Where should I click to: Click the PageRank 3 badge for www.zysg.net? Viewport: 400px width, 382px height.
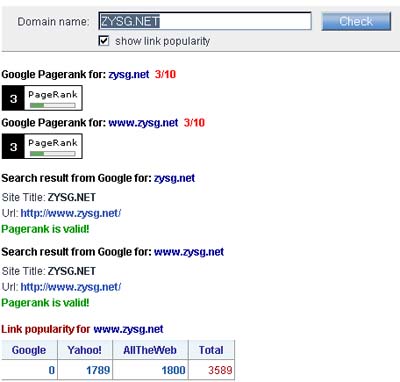coord(42,146)
